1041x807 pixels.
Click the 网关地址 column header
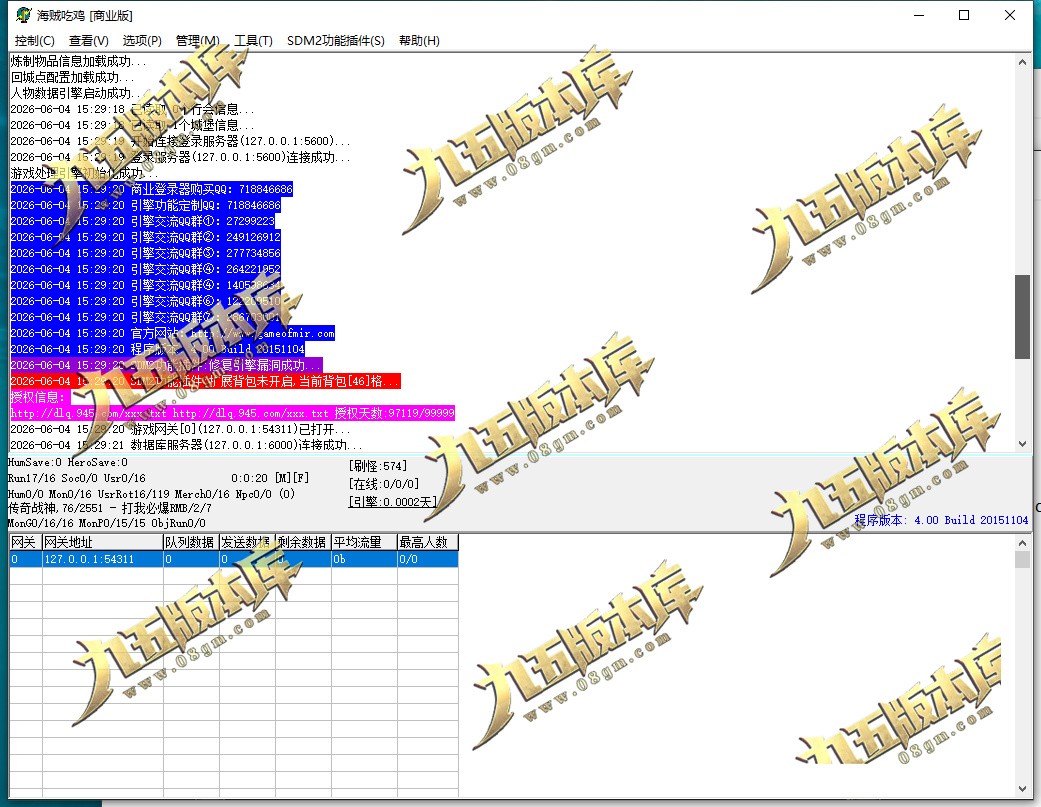click(103, 542)
